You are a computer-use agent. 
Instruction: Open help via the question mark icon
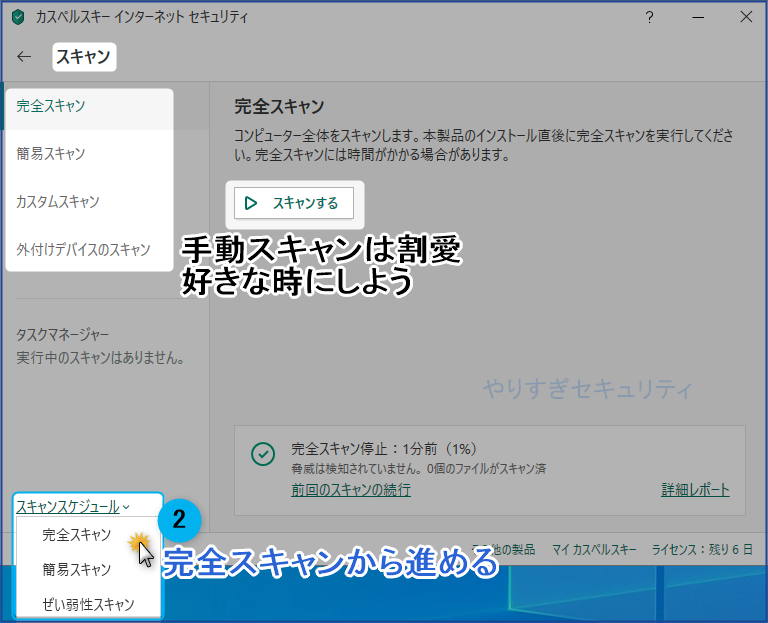649,18
